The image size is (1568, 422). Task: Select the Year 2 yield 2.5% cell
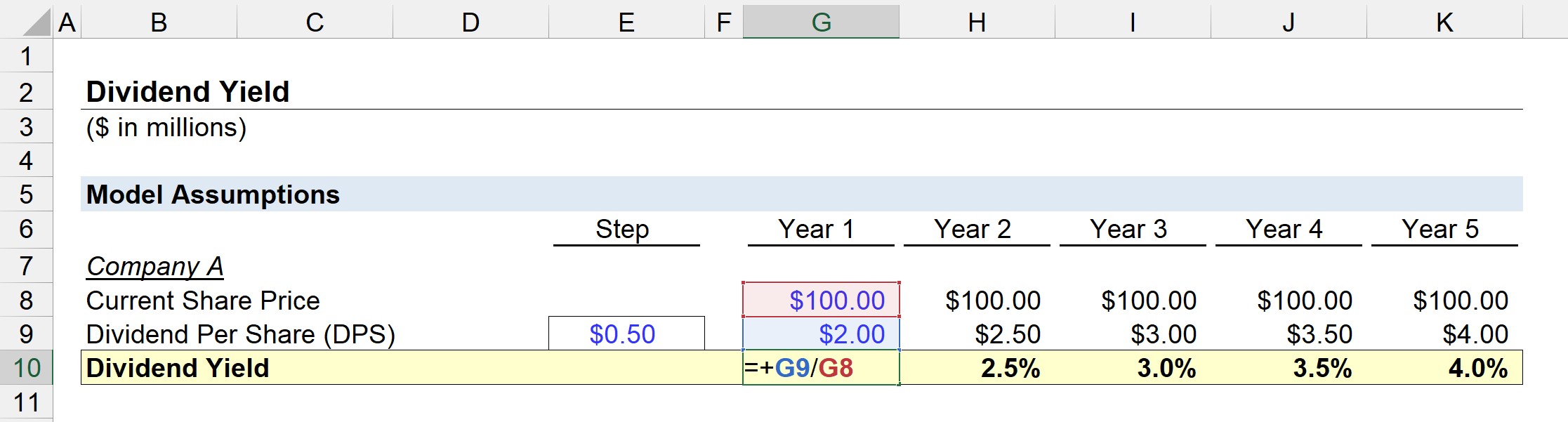pos(975,366)
